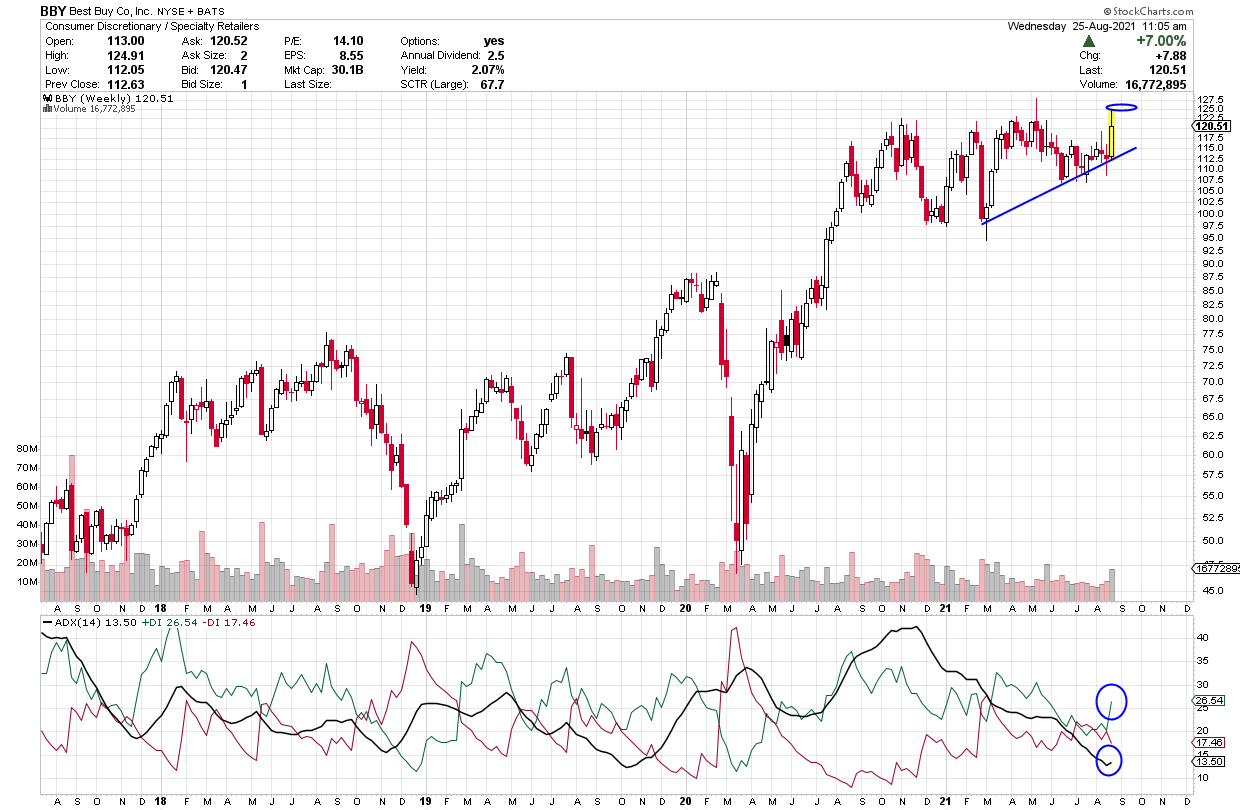The image size is (1240, 810).
Task: Click the Bid price 120.47
Action: [227, 71]
